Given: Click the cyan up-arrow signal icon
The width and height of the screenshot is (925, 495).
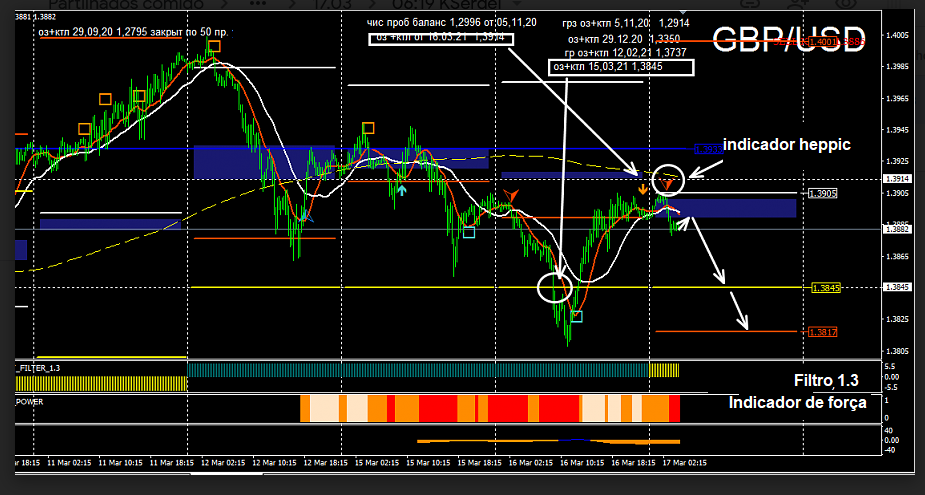Looking at the screenshot, I should point(401,190).
